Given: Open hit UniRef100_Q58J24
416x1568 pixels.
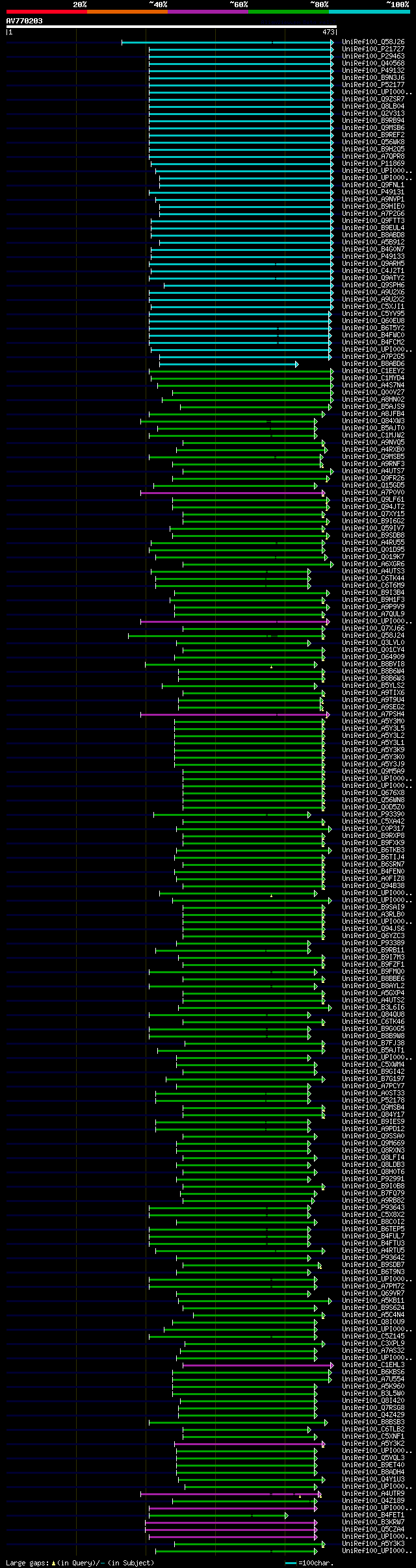Looking at the screenshot, I should coord(373,635).
